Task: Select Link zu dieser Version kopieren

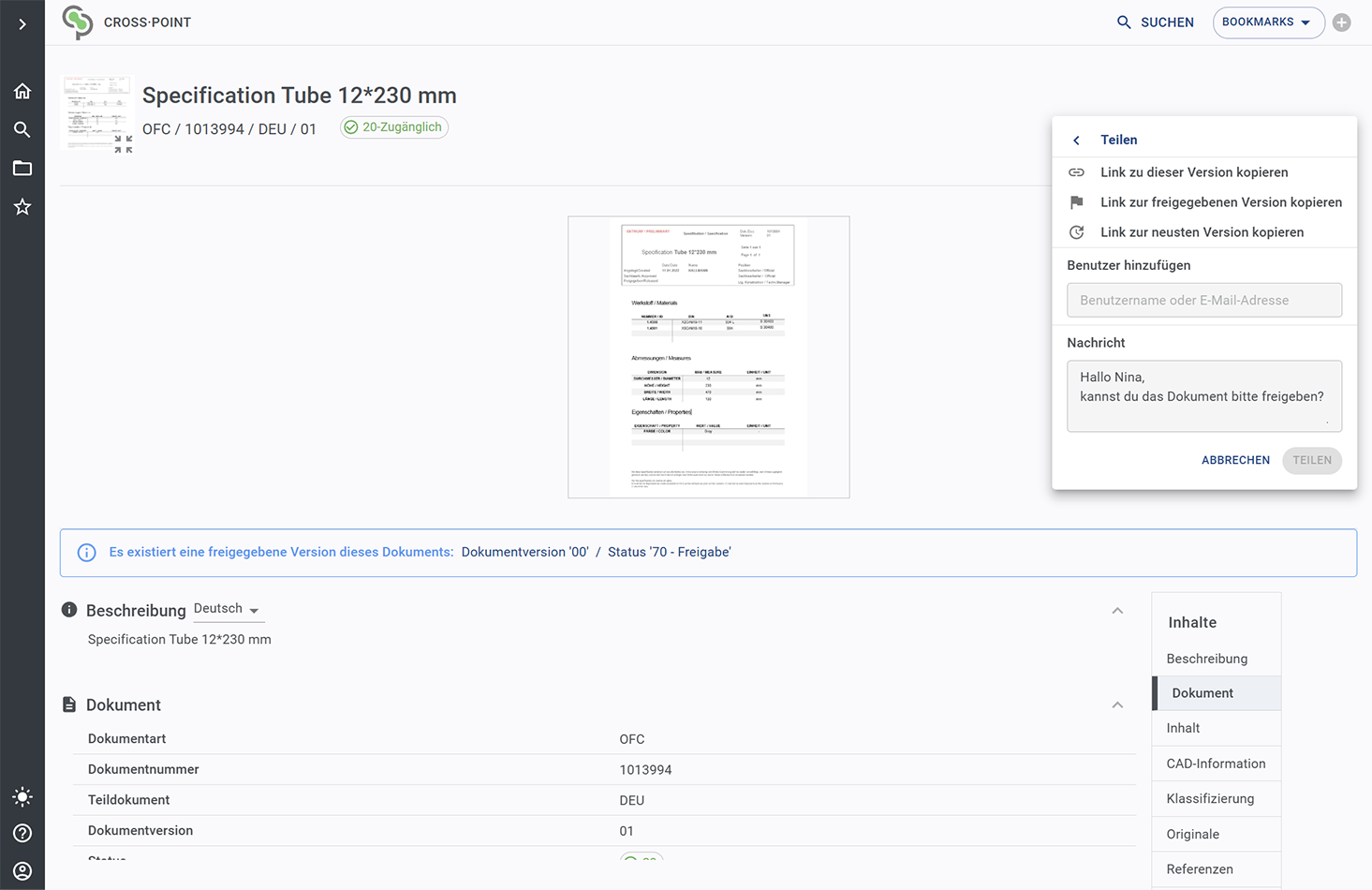Action: [1194, 172]
